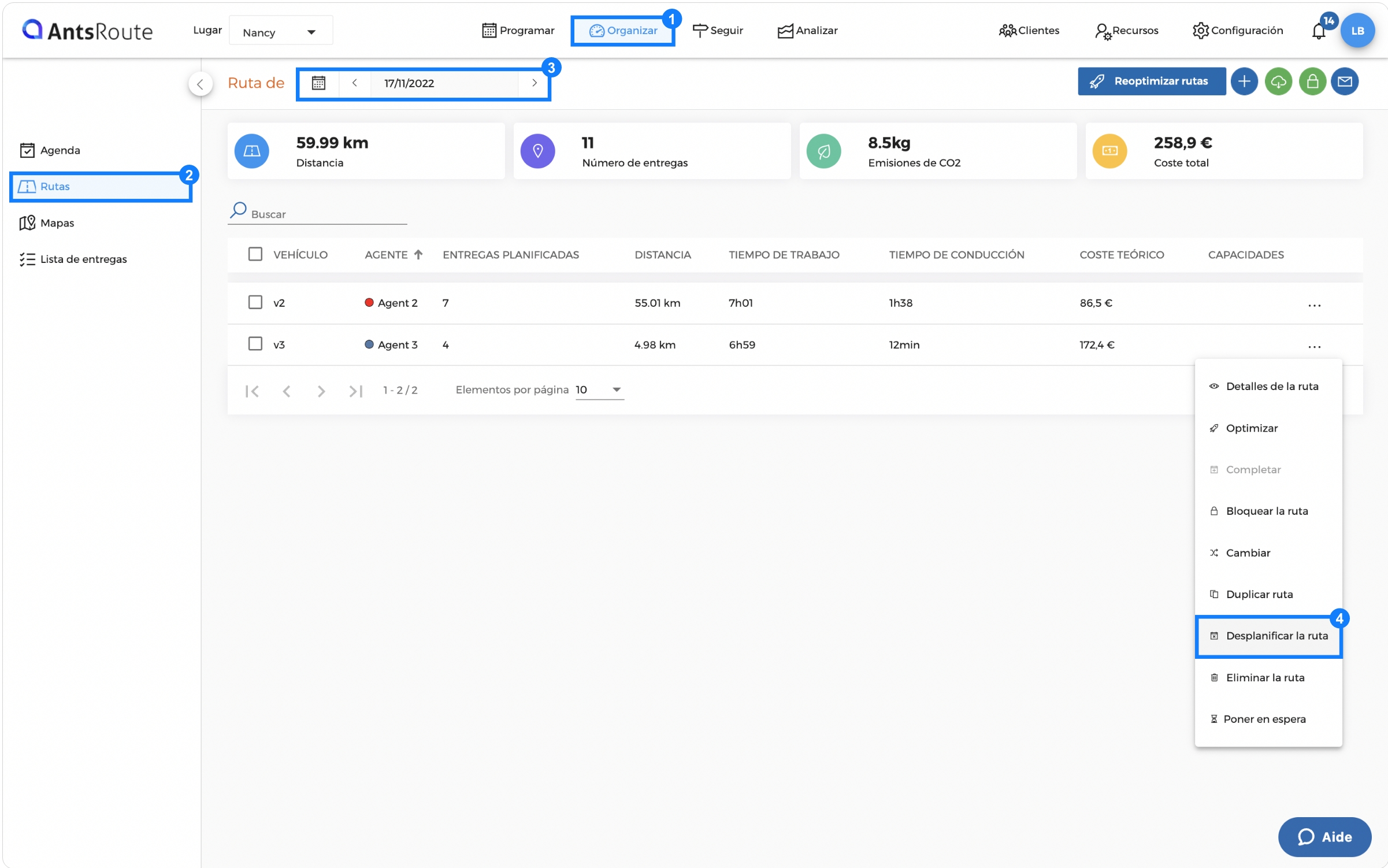Go to last page of routes
This screenshot has height=868, width=1388.
pos(355,391)
